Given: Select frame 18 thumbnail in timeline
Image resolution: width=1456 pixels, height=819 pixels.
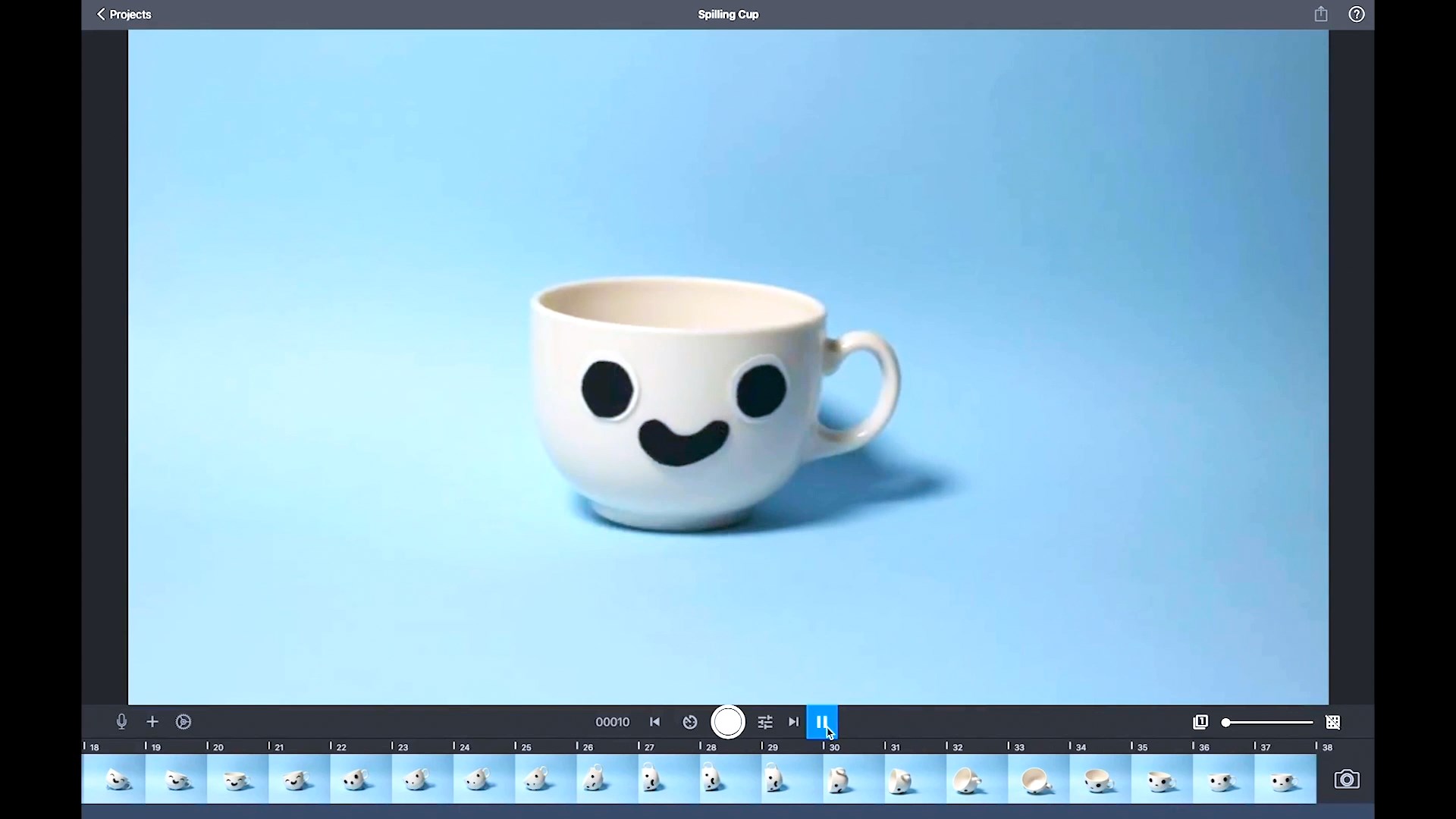Looking at the screenshot, I should click(x=114, y=780).
